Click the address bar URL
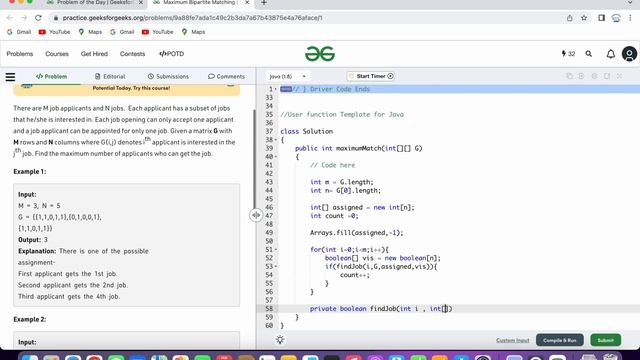640x360 pixels. click(x=193, y=18)
